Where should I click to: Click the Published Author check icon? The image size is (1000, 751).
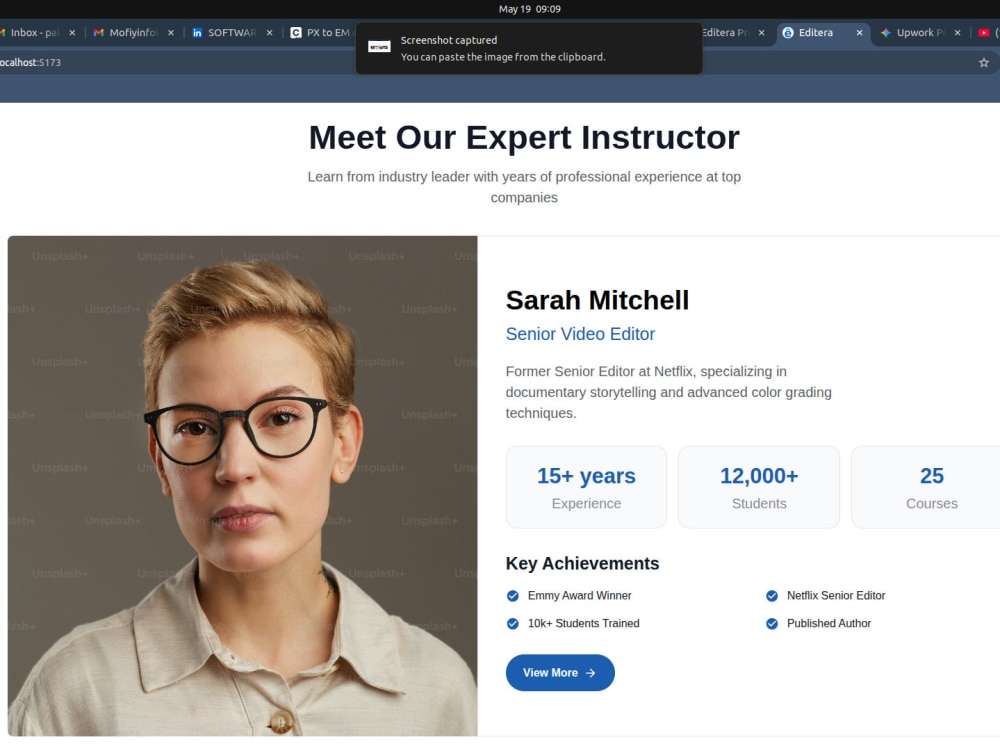click(x=772, y=623)
